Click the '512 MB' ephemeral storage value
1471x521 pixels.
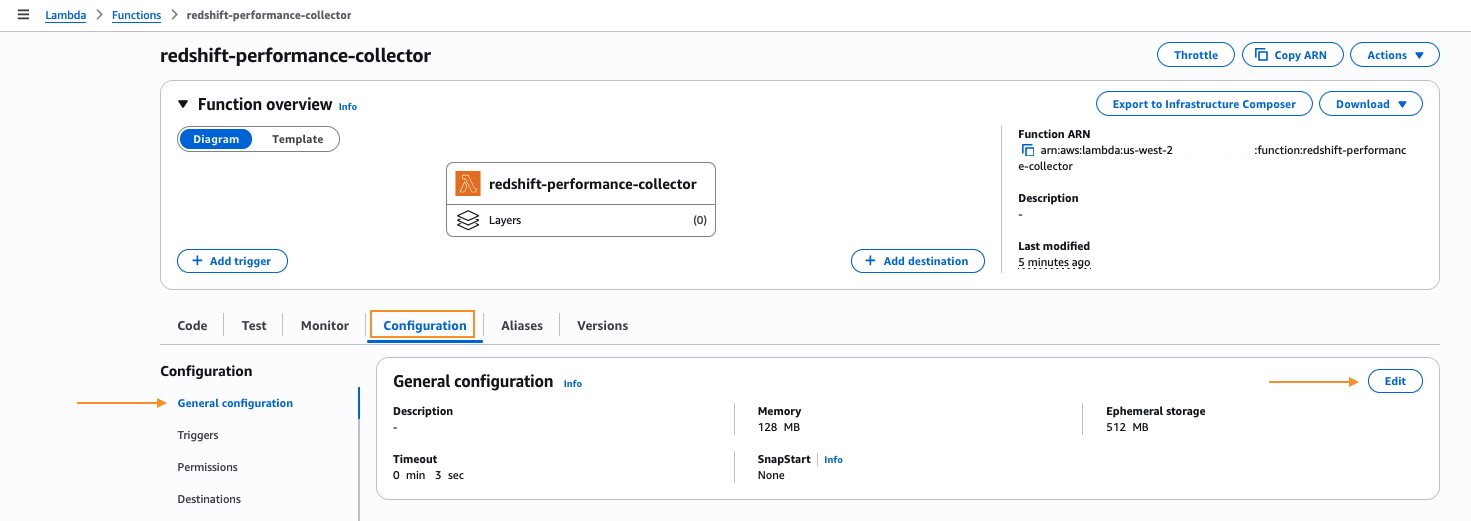(x=1127, y=427)
